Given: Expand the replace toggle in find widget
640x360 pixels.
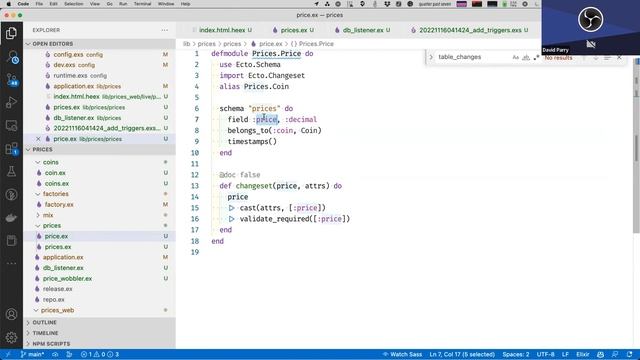Looking at the screenshot, I should pyautogui.click(x=431, y=57).
